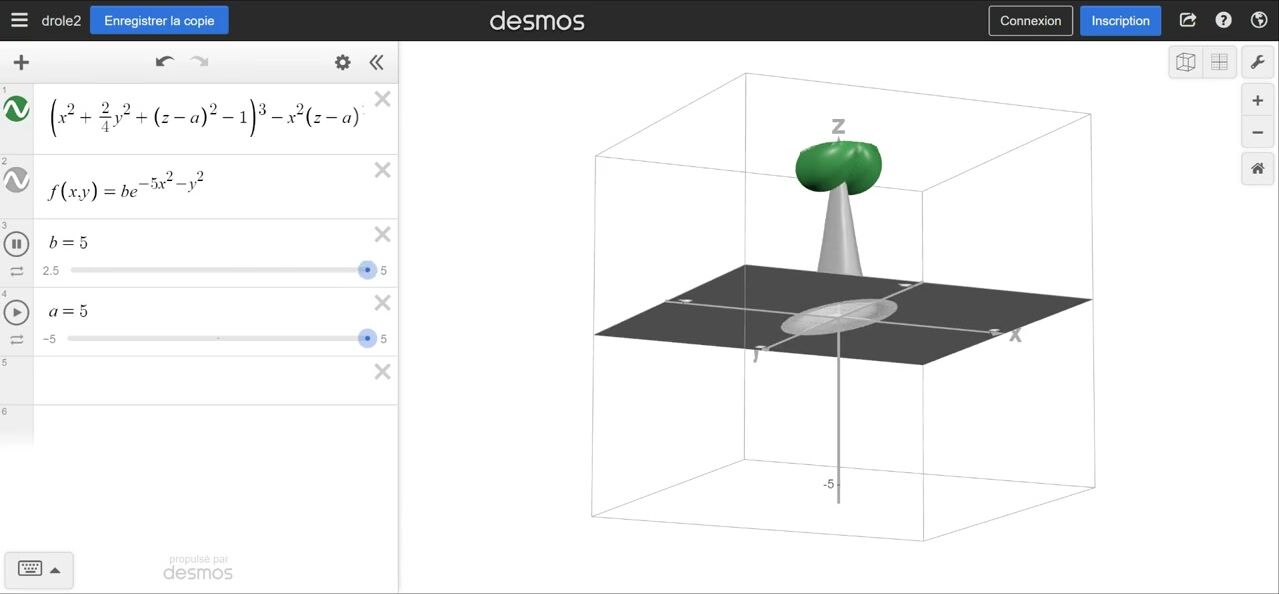Click the Add Item plus button
The height and width of the screenshot is (594, 1279).
pyautogui.click(x=21, y=62)
